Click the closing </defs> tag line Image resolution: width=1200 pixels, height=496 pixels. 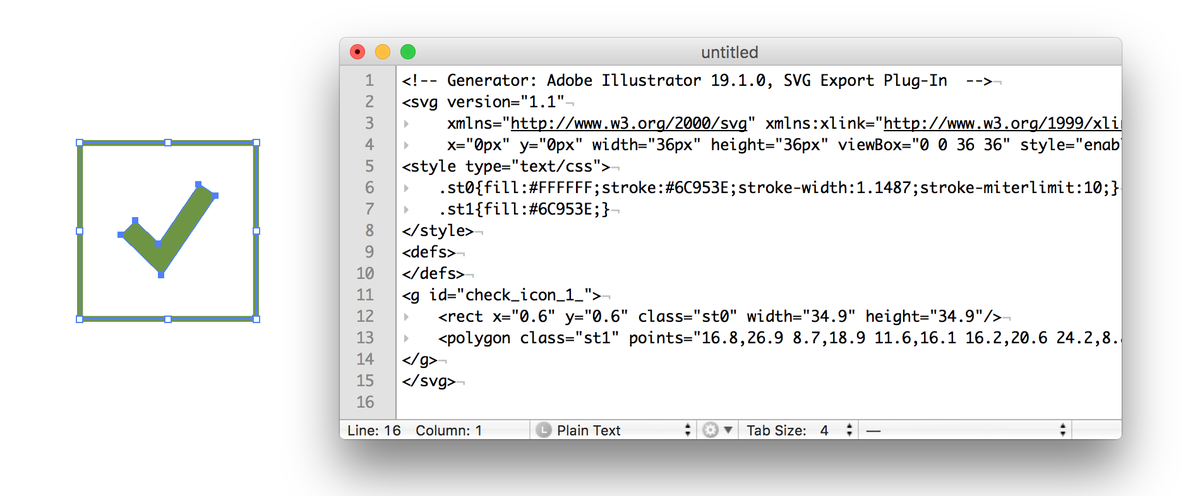point(433,273)
